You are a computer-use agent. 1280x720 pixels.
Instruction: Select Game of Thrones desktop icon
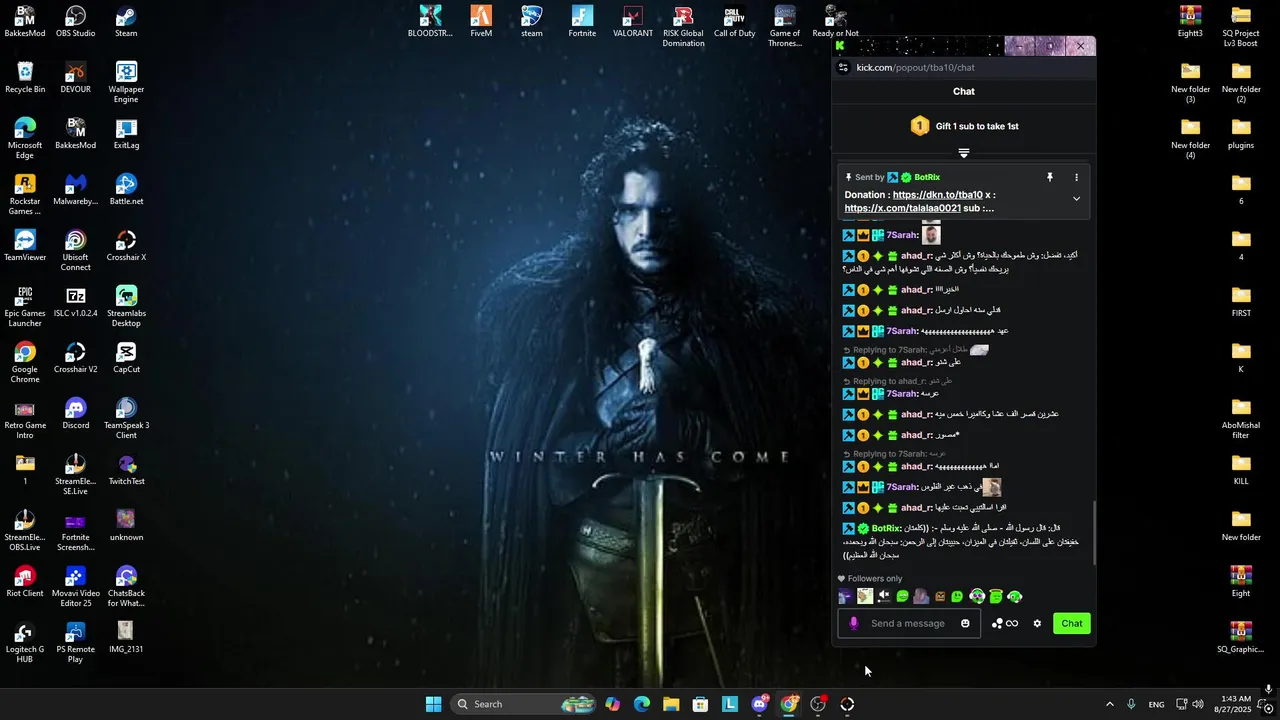(x=785, y=27)
